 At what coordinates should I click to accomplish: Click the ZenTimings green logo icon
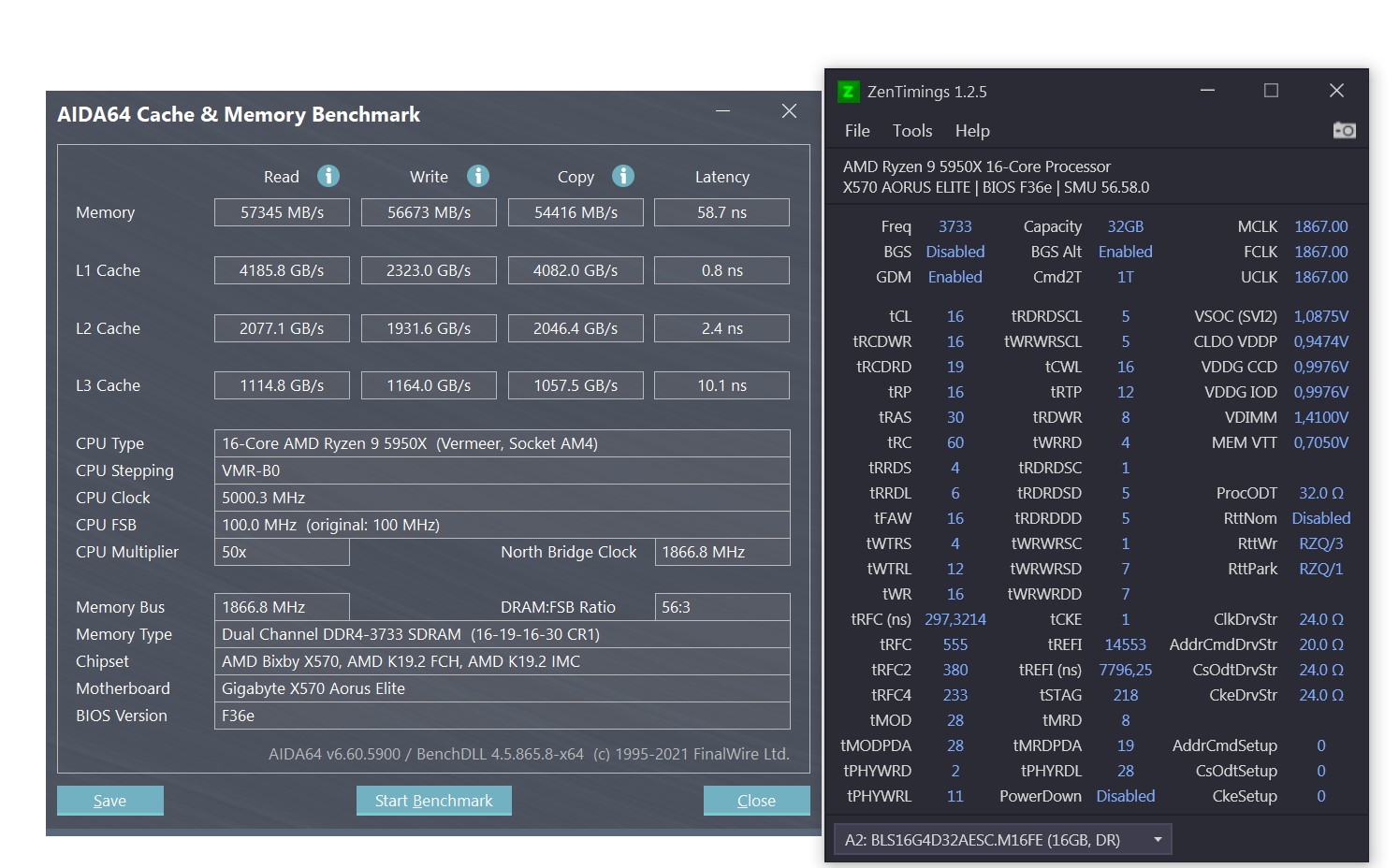point(848,91)
